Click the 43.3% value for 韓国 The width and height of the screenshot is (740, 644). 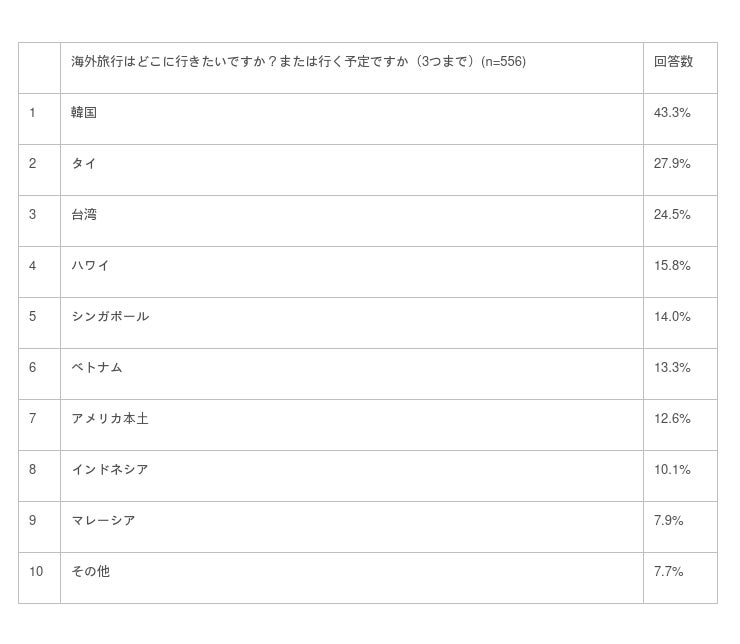coord(672,113)
